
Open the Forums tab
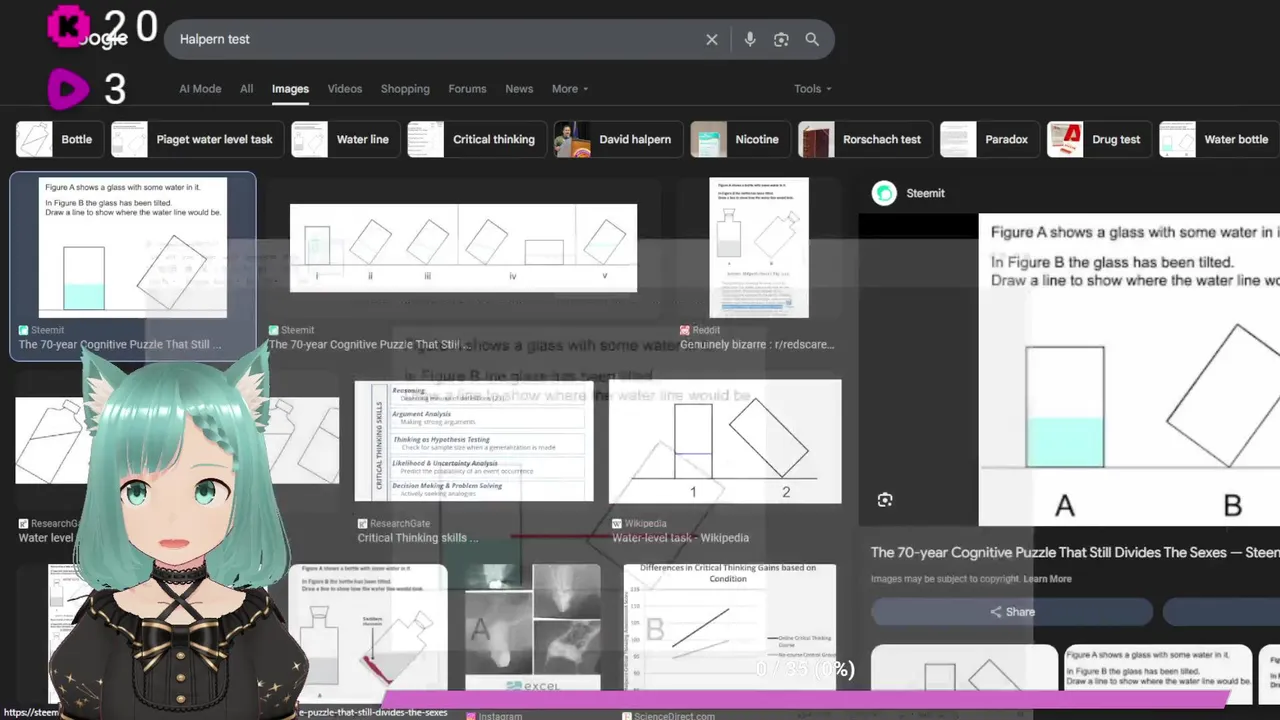467,89
